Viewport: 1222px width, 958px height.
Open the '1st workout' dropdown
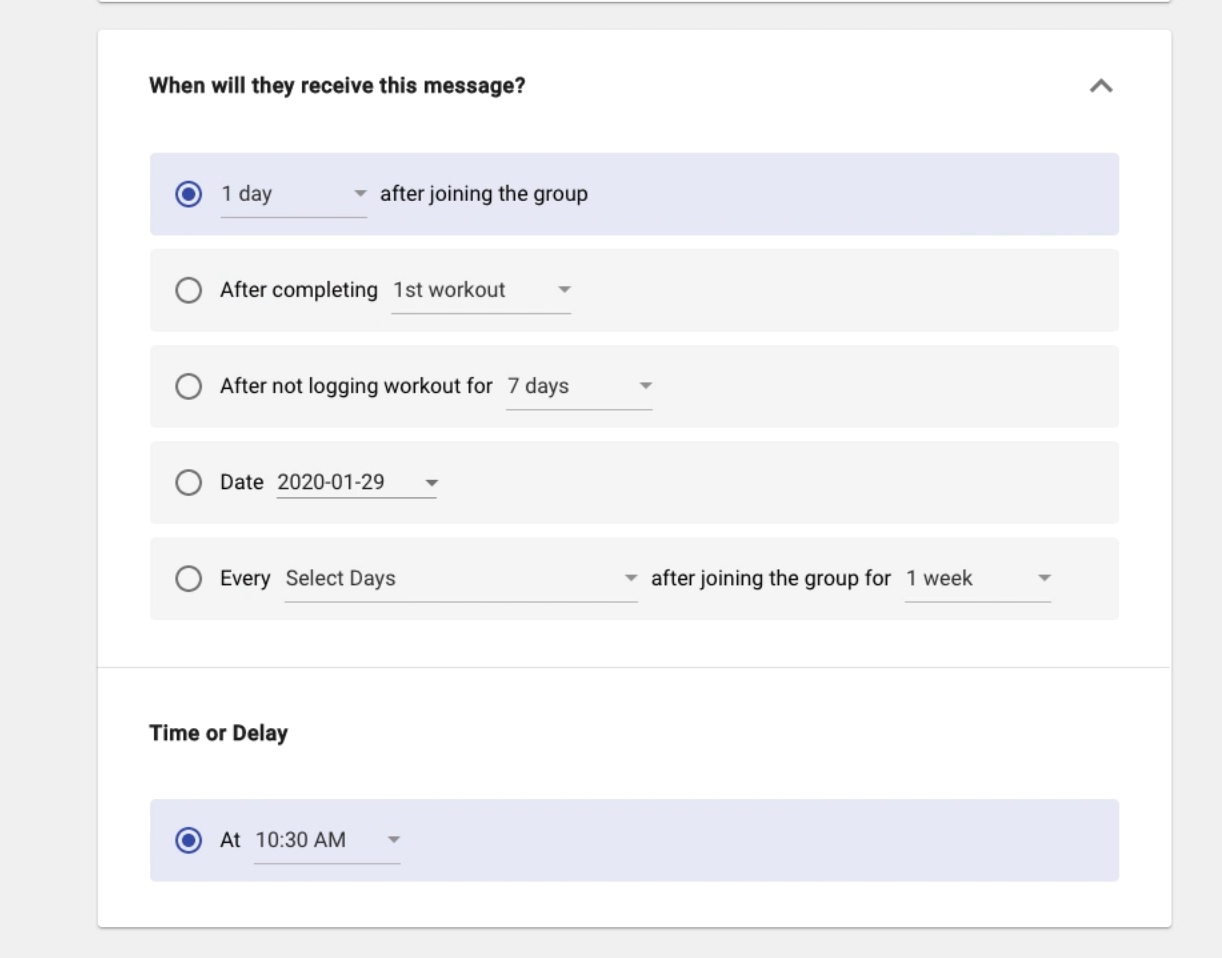pos(480,291)
